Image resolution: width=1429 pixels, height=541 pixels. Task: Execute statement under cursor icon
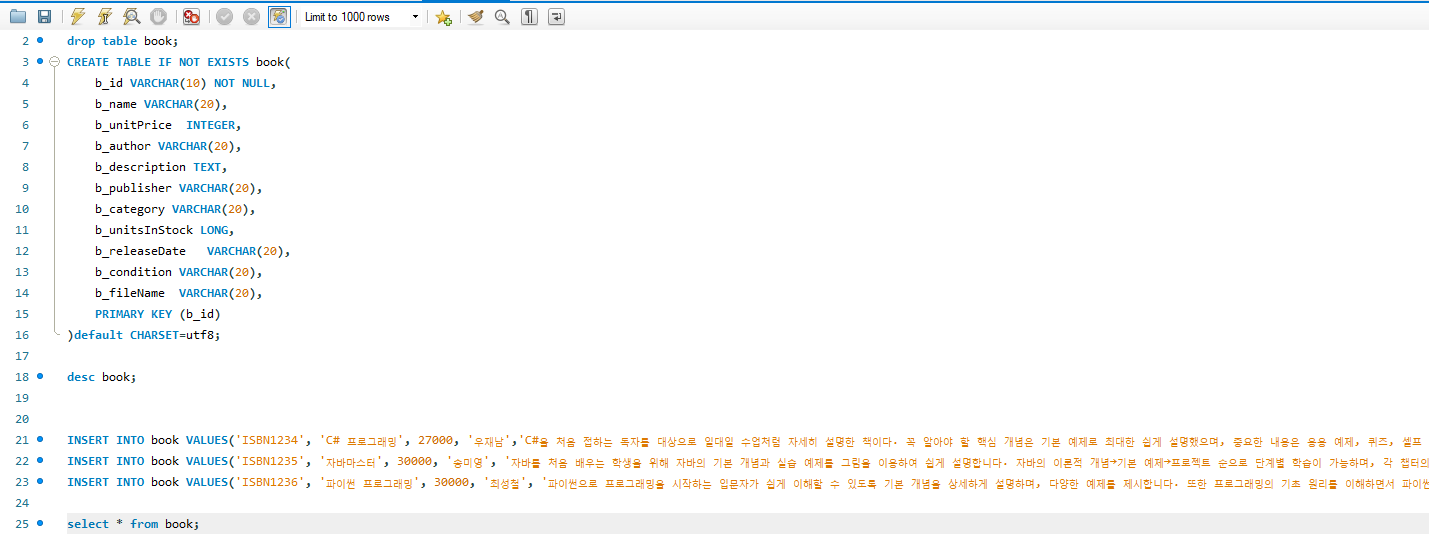point(105,17)
